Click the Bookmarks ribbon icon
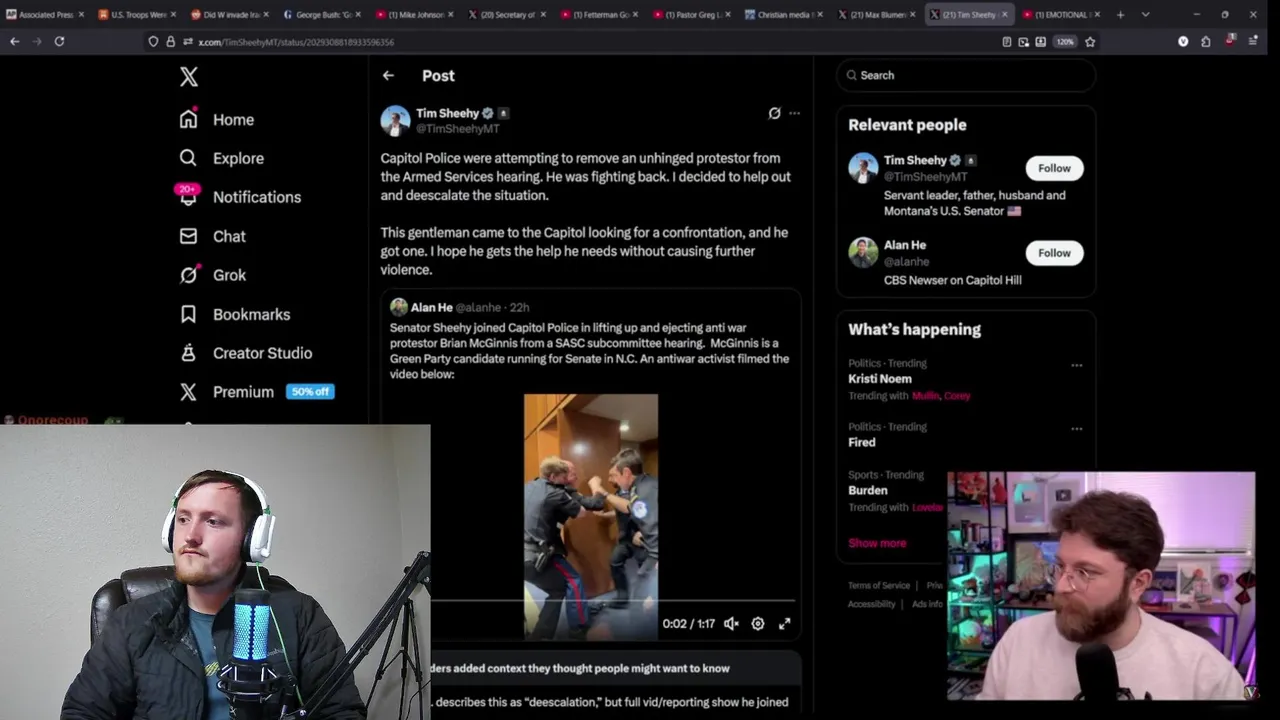Viewport: 1280px width, 720px height. 188,314
